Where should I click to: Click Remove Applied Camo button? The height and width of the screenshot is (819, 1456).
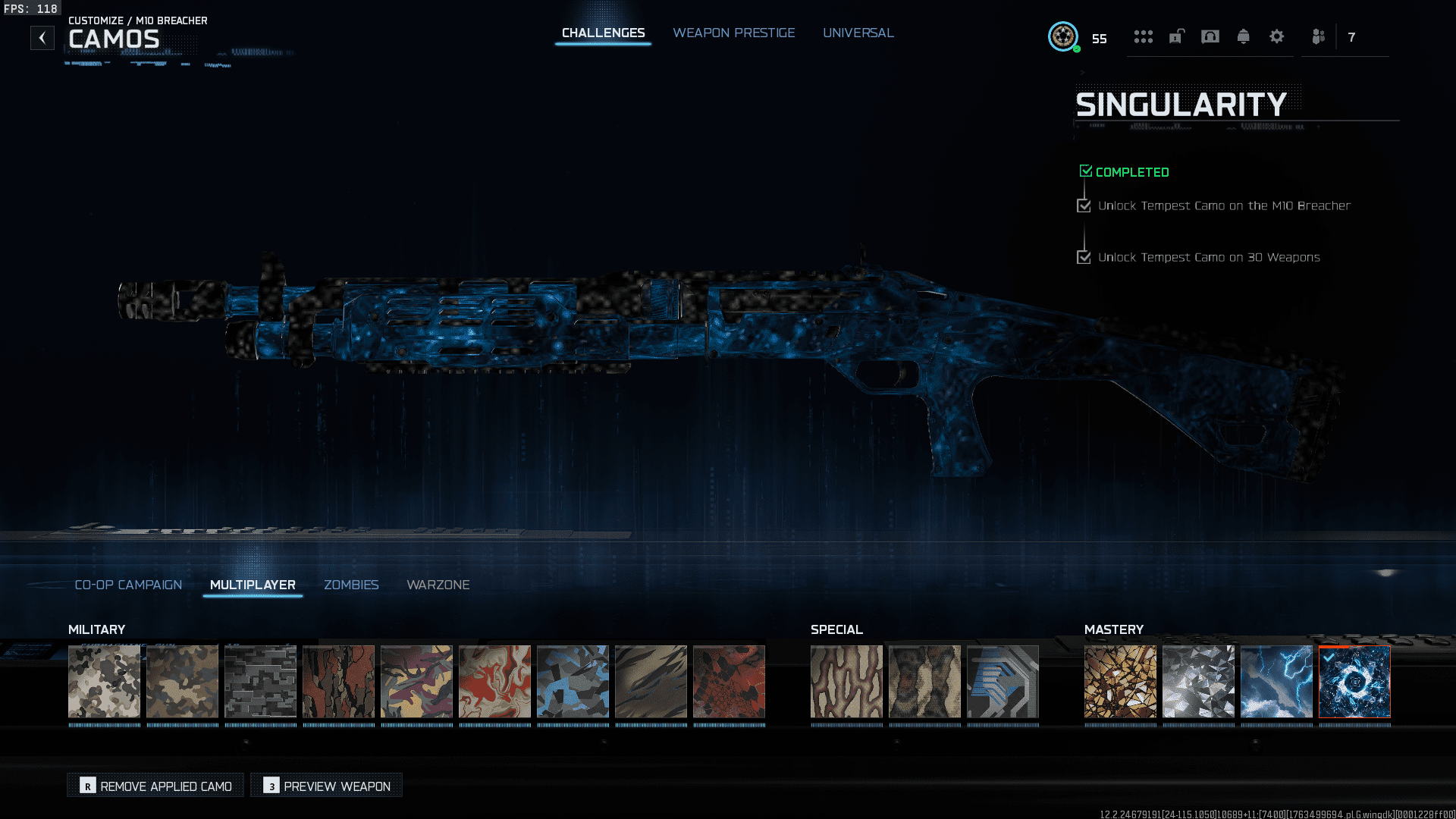(156, 786)
